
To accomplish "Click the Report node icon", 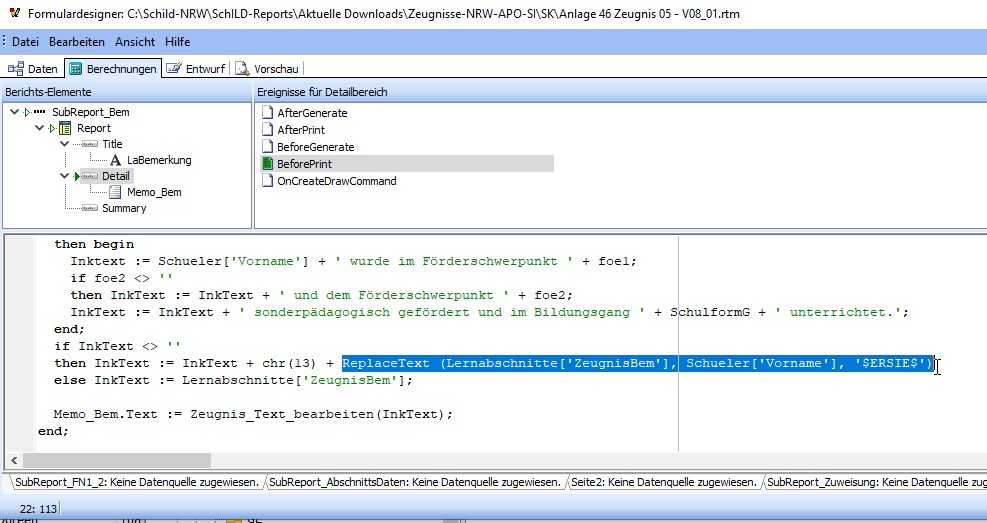I will point(65,128).
